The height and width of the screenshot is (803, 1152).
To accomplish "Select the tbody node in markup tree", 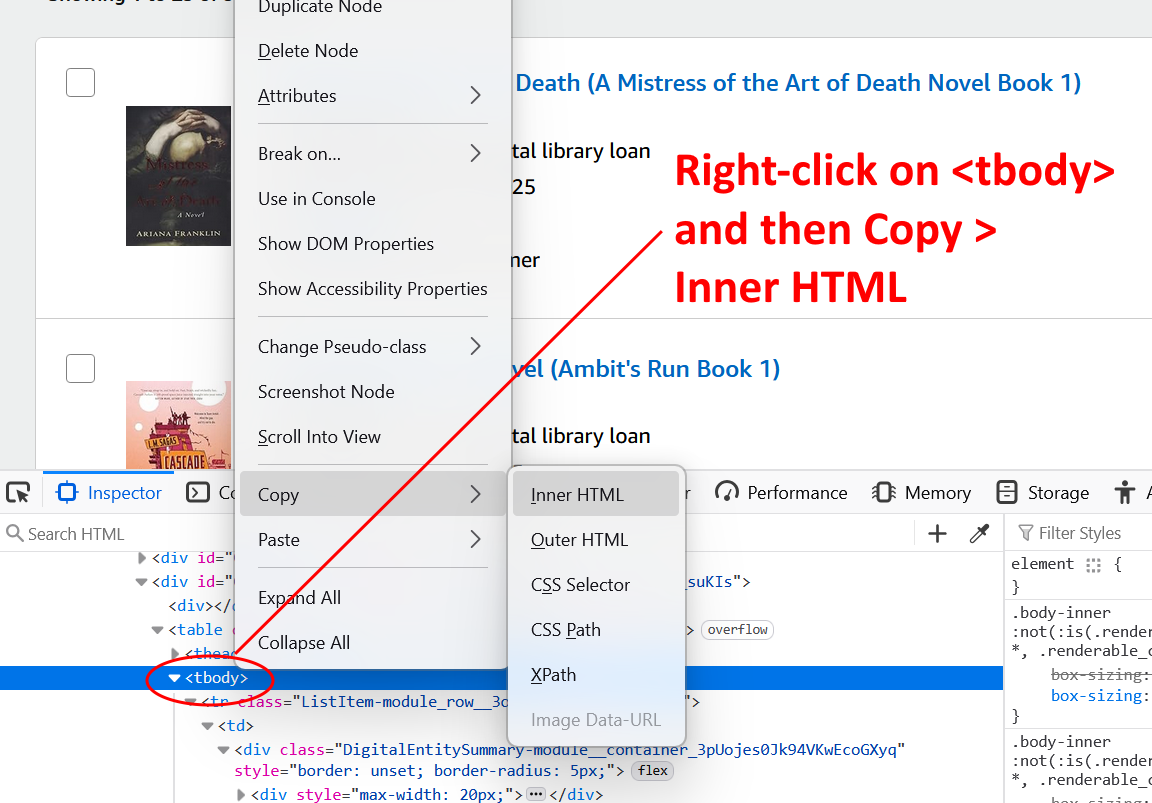I will 216,677.
